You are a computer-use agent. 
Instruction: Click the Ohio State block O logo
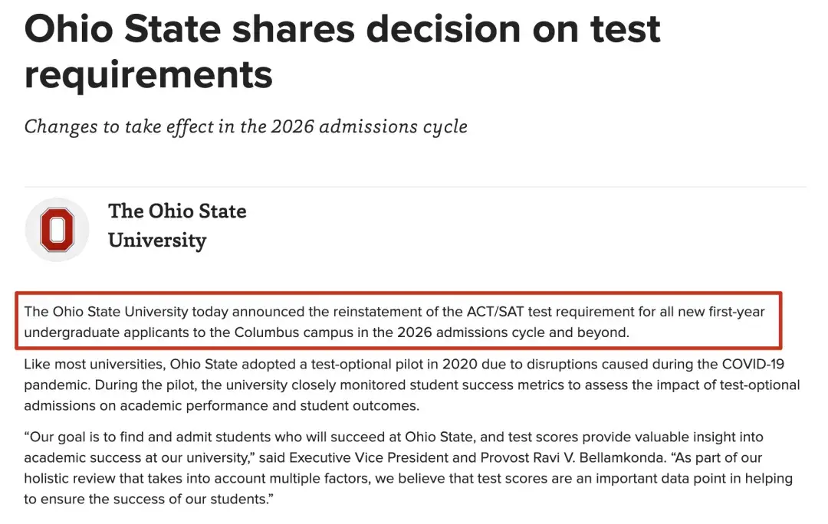point(57,230)
